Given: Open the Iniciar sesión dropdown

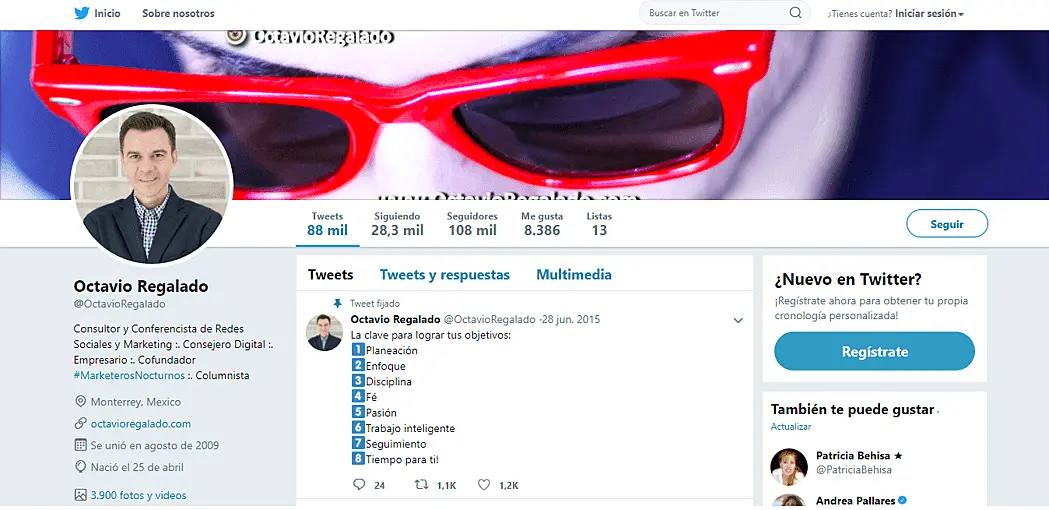Looking at the screenshot, I should coord(929,13).
